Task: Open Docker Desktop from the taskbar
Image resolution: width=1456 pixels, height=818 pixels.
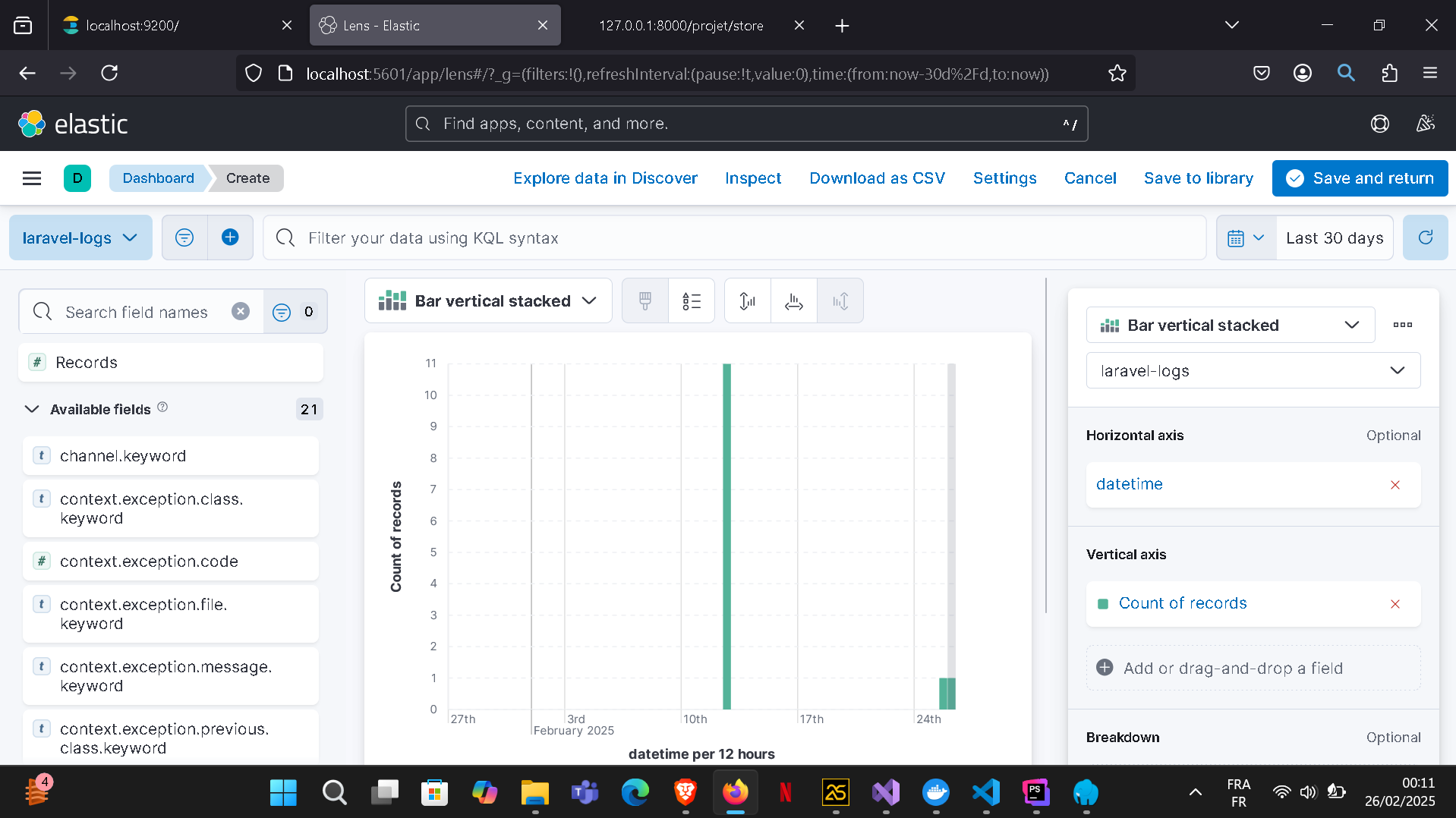Action: click(936, 793)
